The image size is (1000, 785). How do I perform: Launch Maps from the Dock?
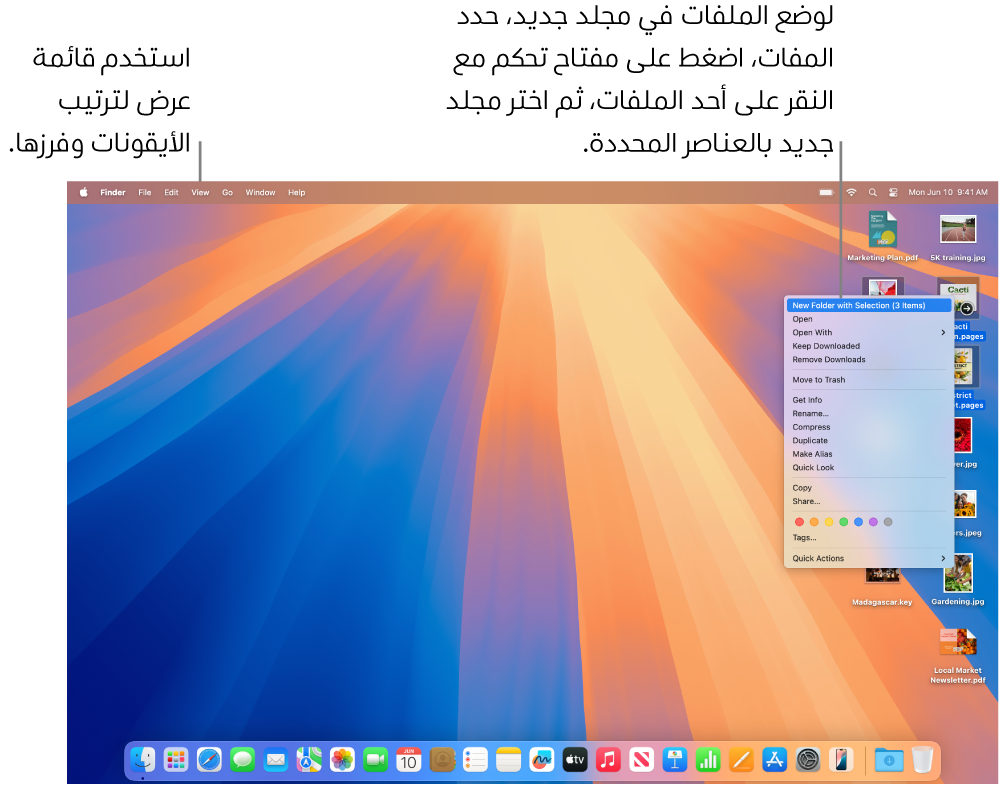[x=309, y=759]
